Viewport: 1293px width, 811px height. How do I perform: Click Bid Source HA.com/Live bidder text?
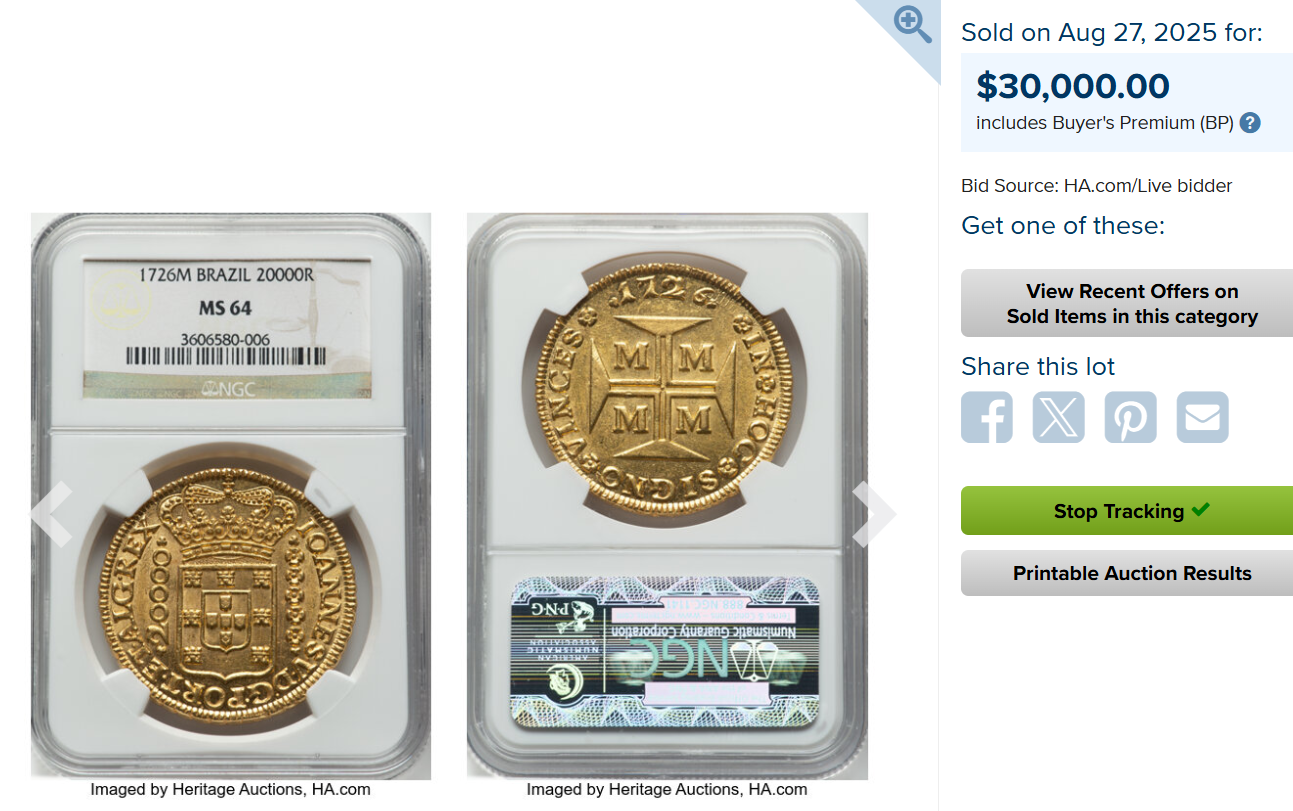[x=1097, y=186]
